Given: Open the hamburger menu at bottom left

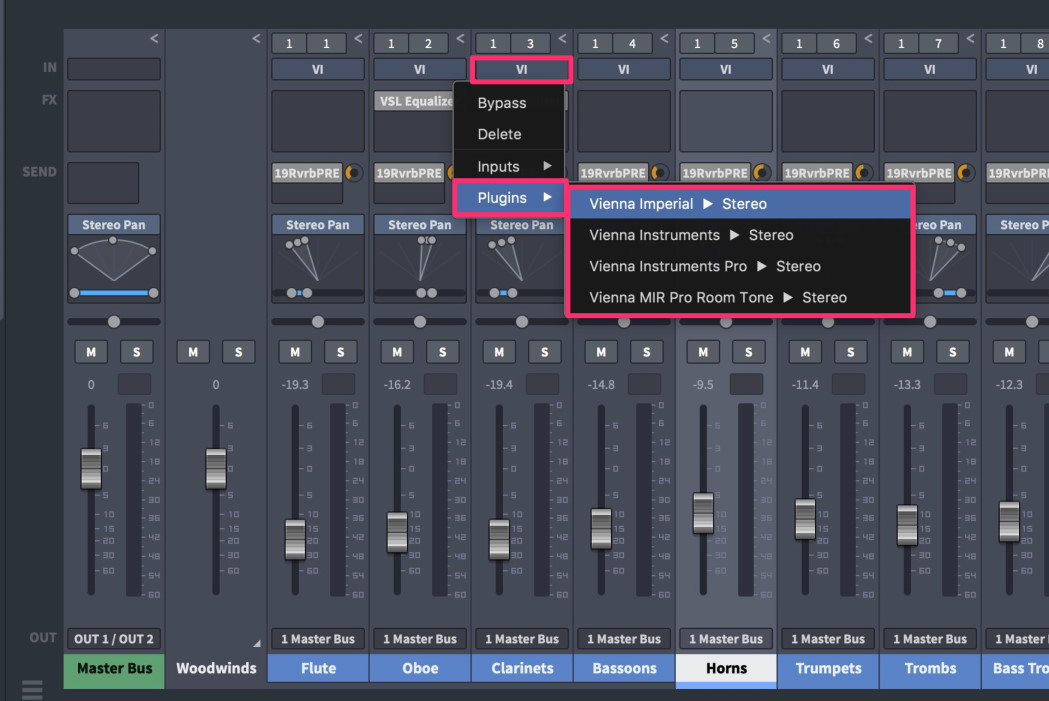Looking at the screenshot, I should point(32,690).
